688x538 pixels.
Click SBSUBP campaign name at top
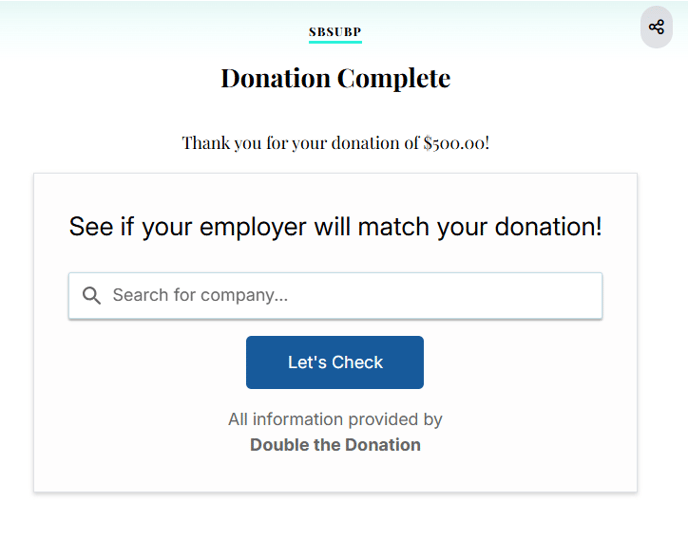click(x=335, y=32)
